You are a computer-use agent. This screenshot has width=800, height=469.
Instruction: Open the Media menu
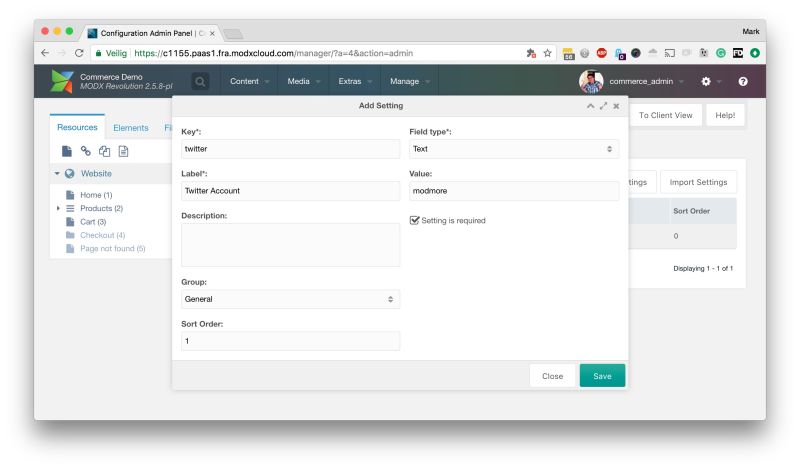tap(304, 81)
